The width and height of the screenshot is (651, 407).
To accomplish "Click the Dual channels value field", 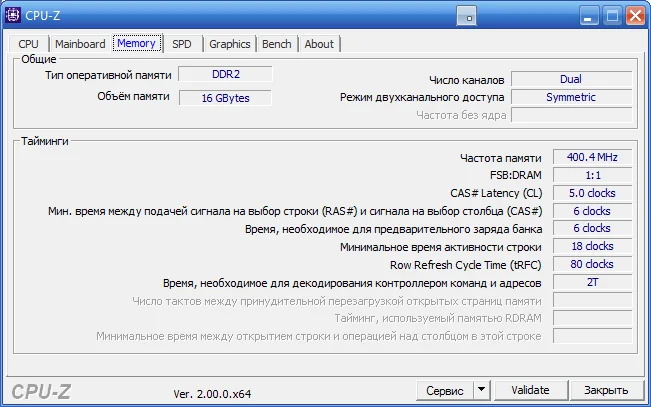I will tap(571, 79).
